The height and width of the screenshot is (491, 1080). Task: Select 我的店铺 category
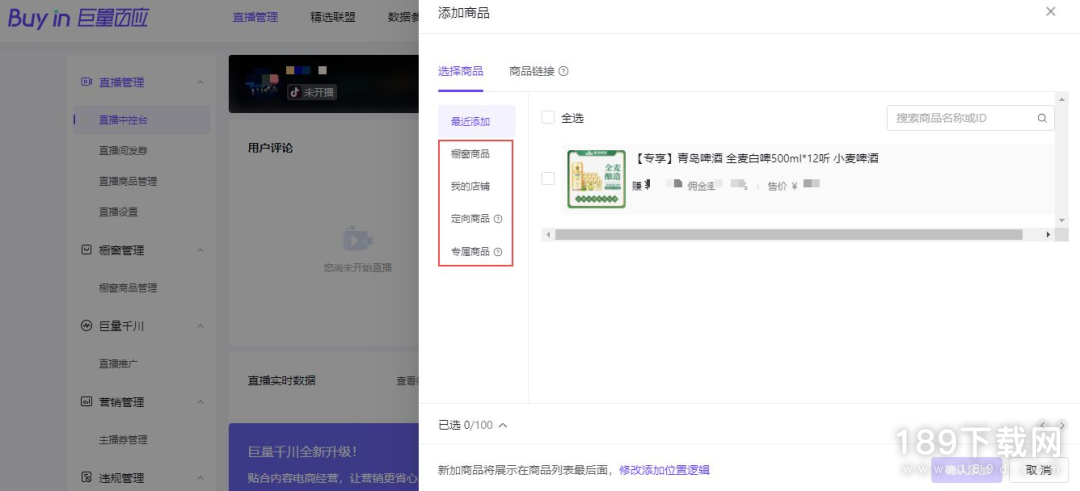click(470, 187)
